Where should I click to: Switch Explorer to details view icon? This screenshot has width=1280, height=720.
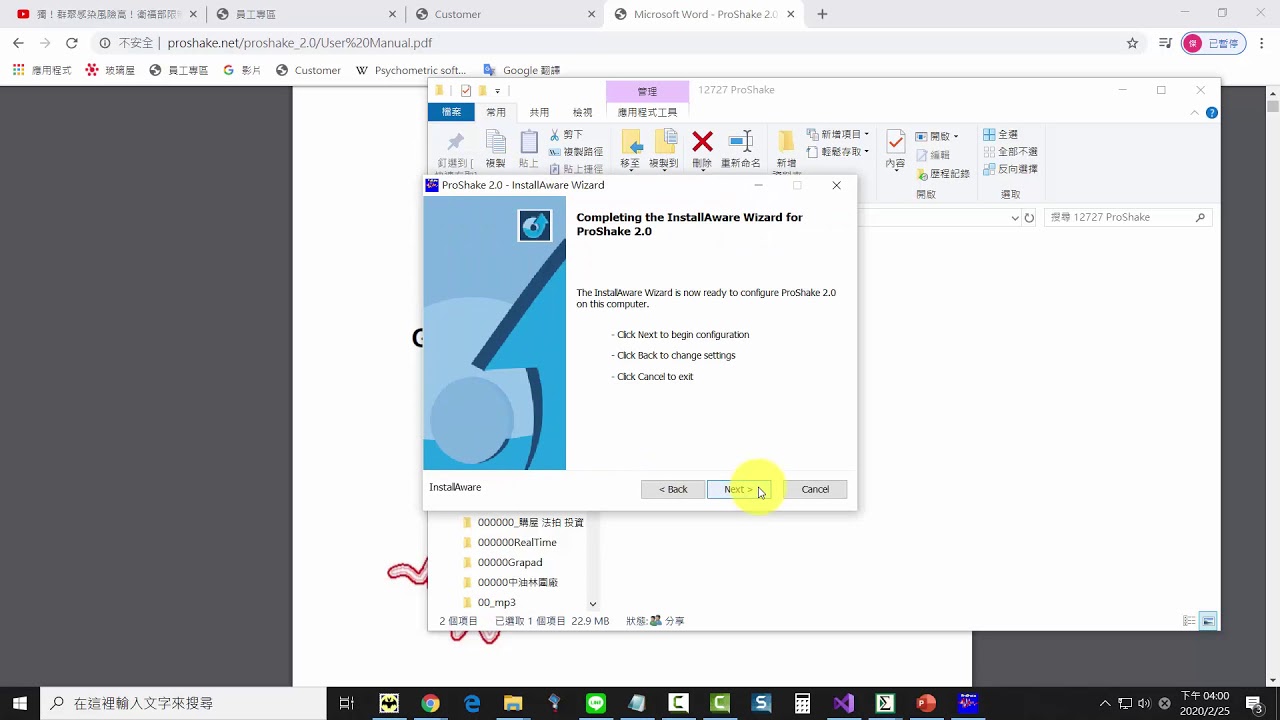[x=1189, y=621]
